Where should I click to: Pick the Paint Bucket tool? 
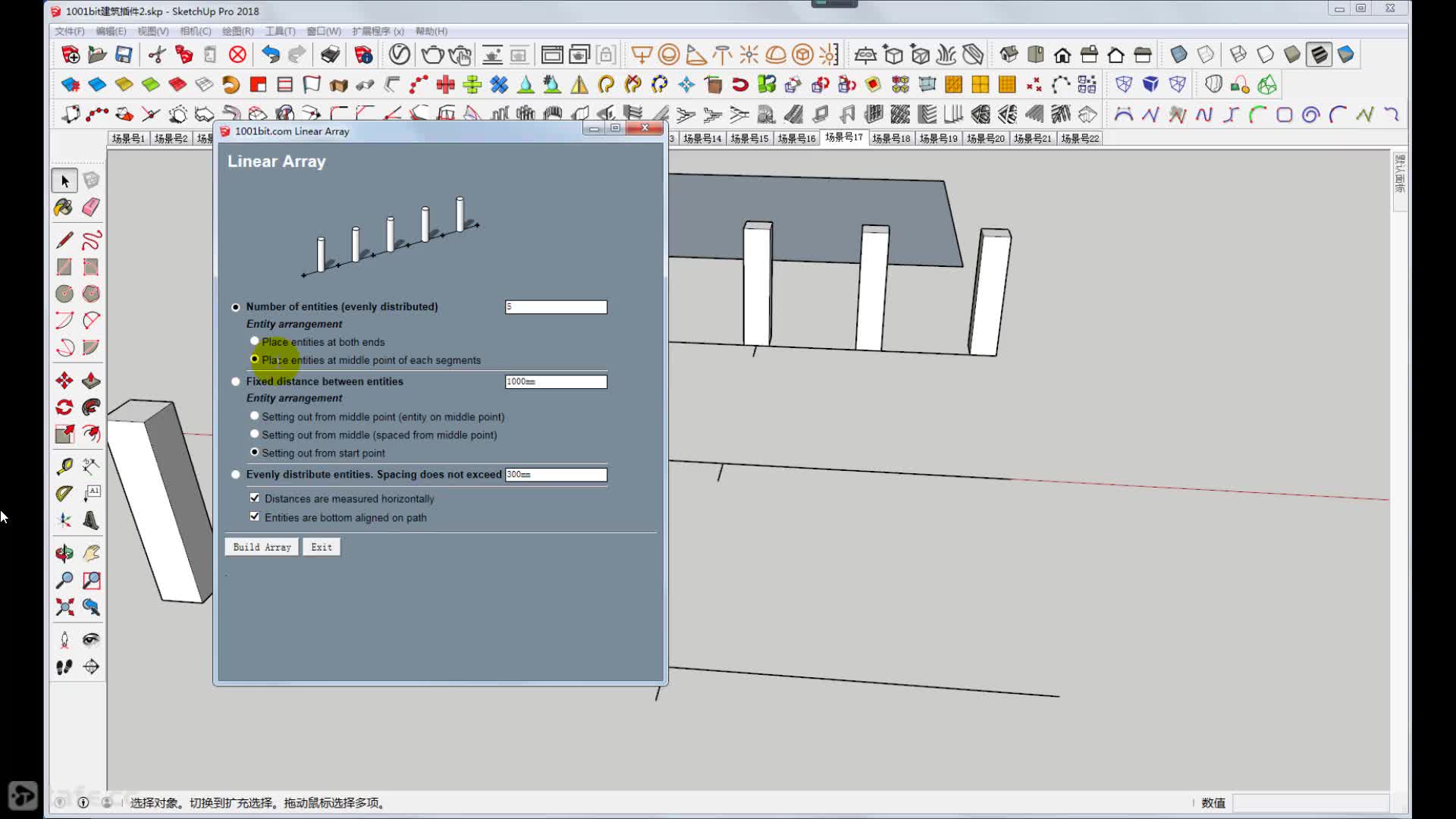64,207
